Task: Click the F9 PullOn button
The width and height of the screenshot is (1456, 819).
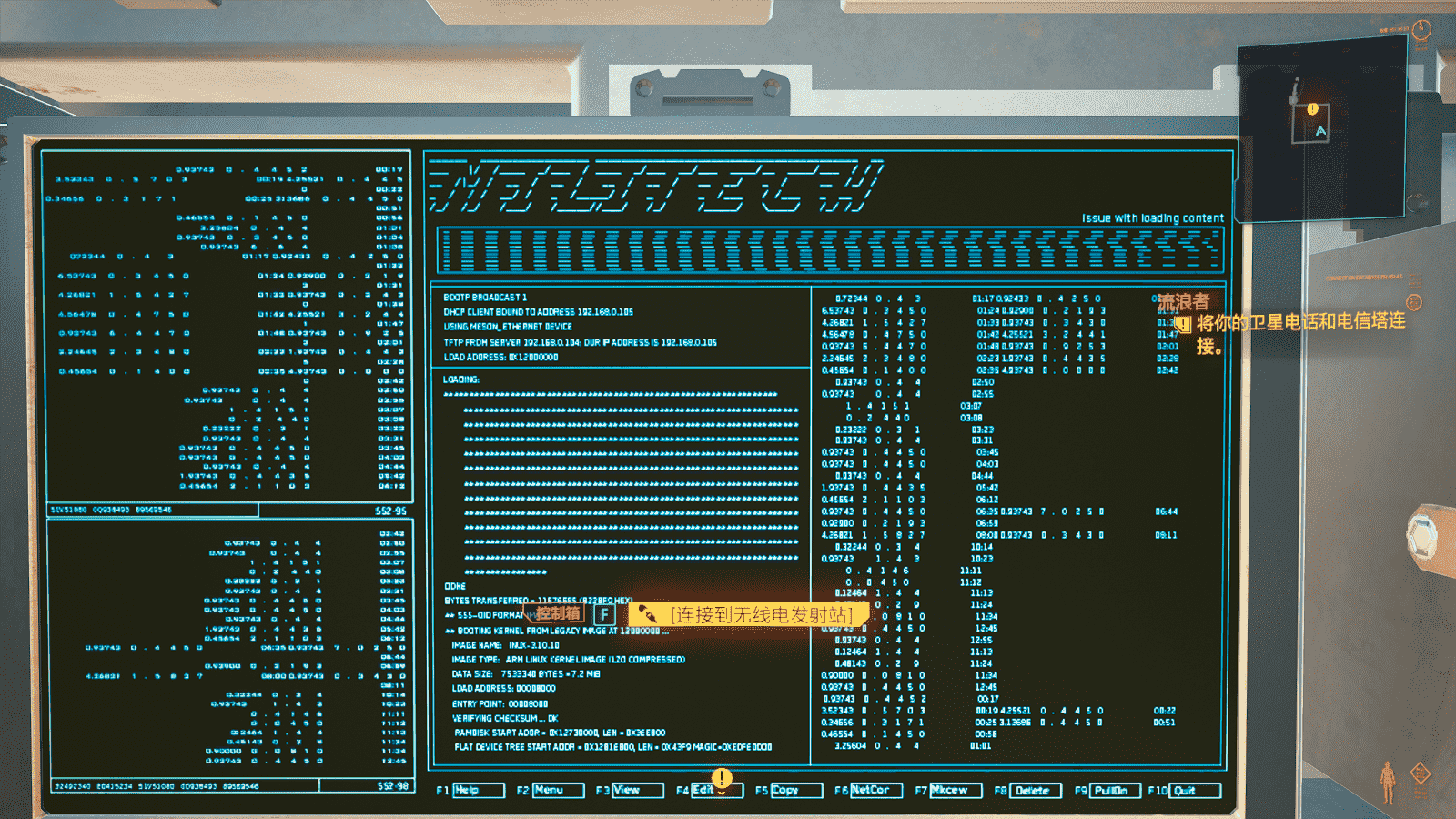Action: tap(1115, 790)
